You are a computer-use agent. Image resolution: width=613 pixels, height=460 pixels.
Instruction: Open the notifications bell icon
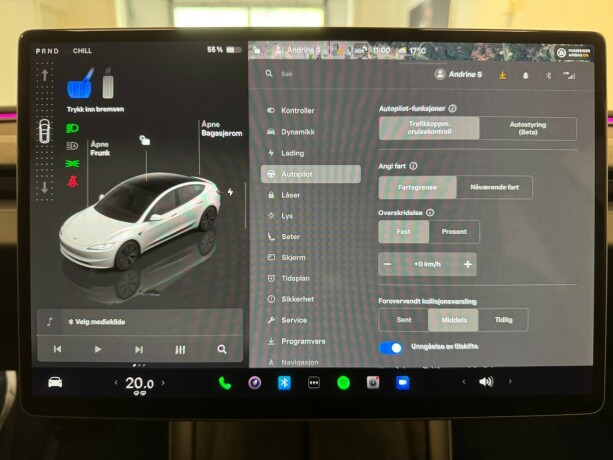tap(525, 75)
